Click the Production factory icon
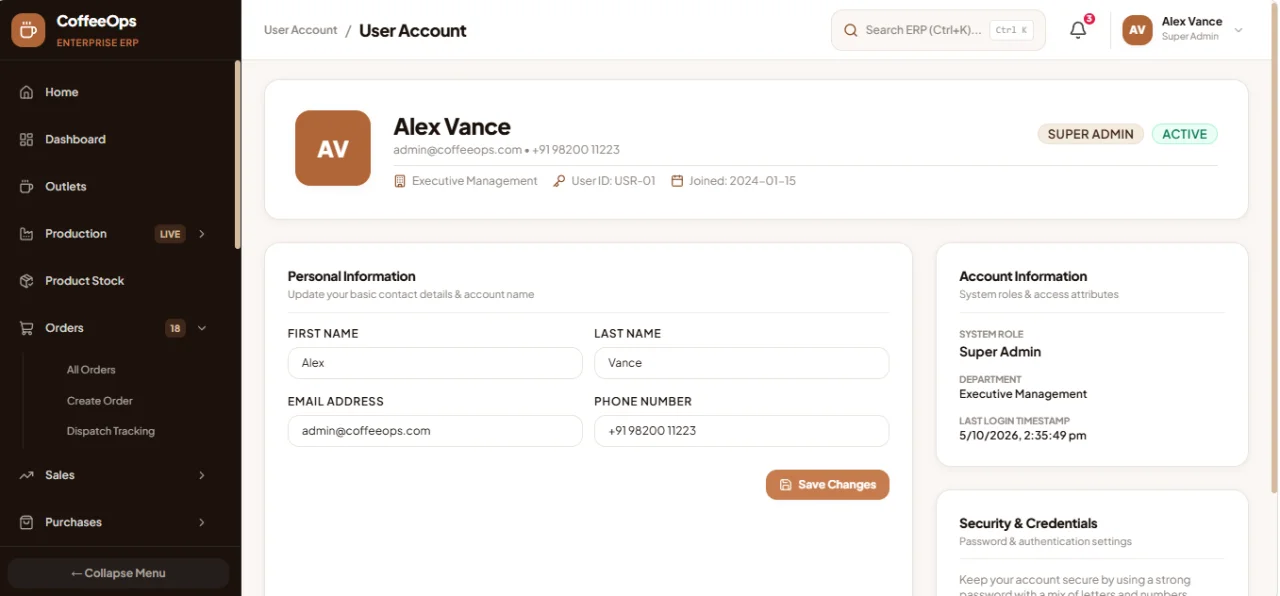The image size is (1280, 596). click(27, 234)
